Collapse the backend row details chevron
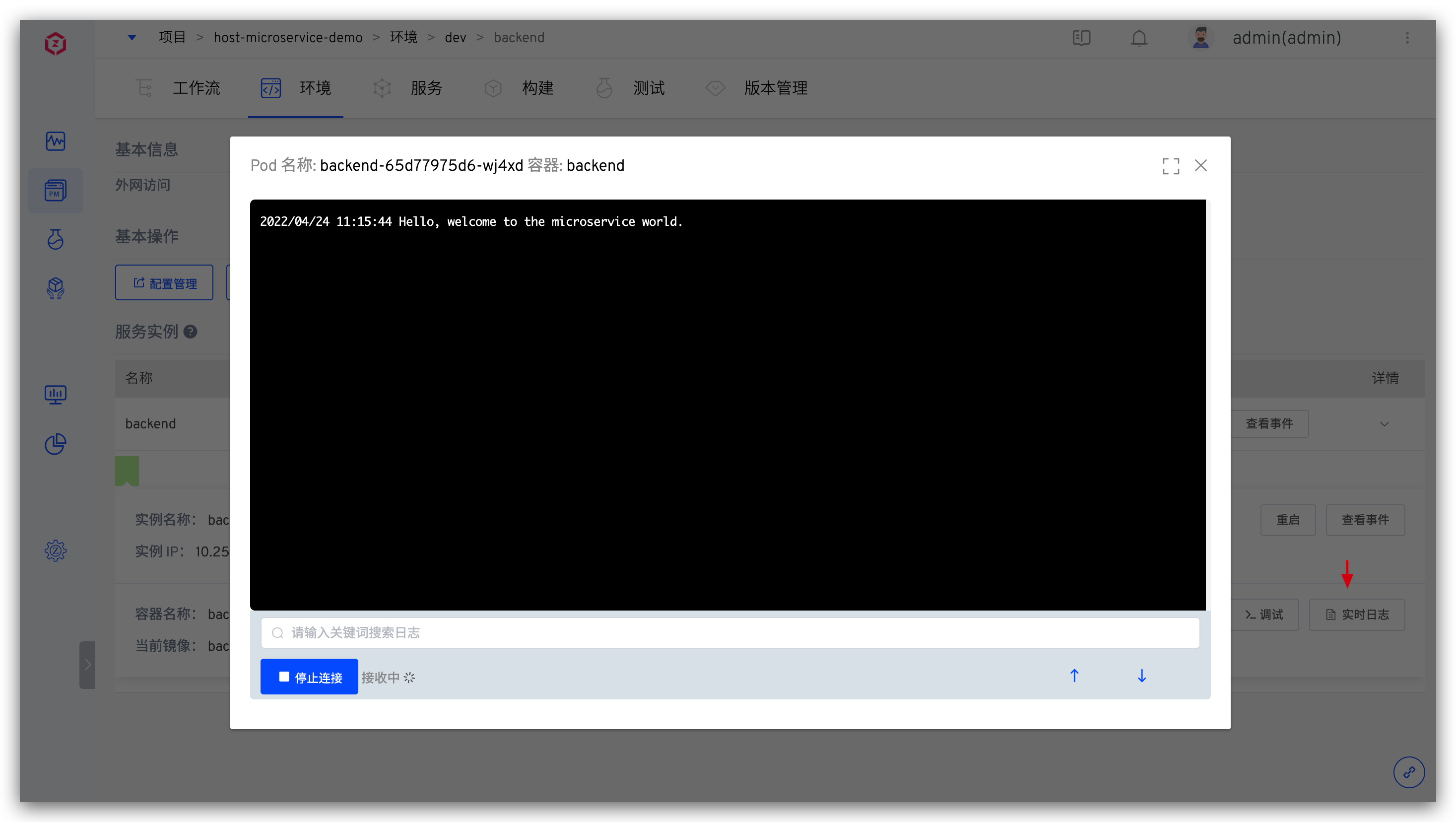 click(1384, 424)
